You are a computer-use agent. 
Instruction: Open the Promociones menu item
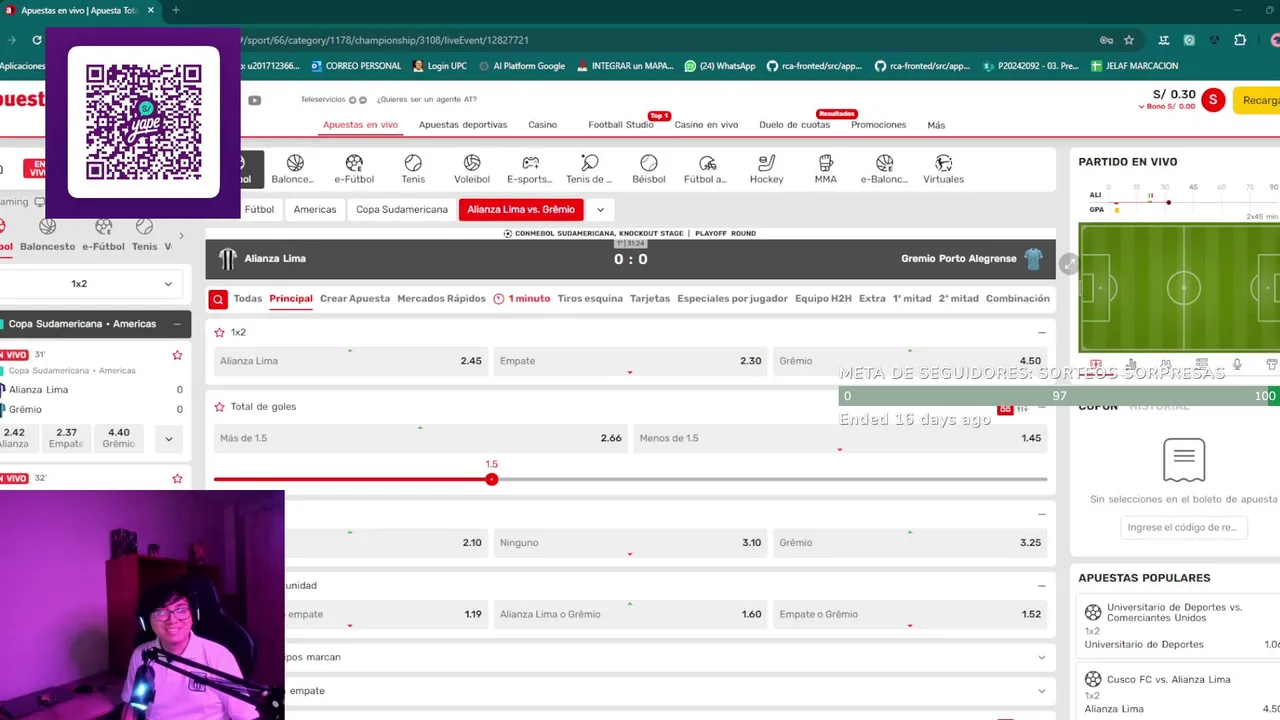pos(878,125)
